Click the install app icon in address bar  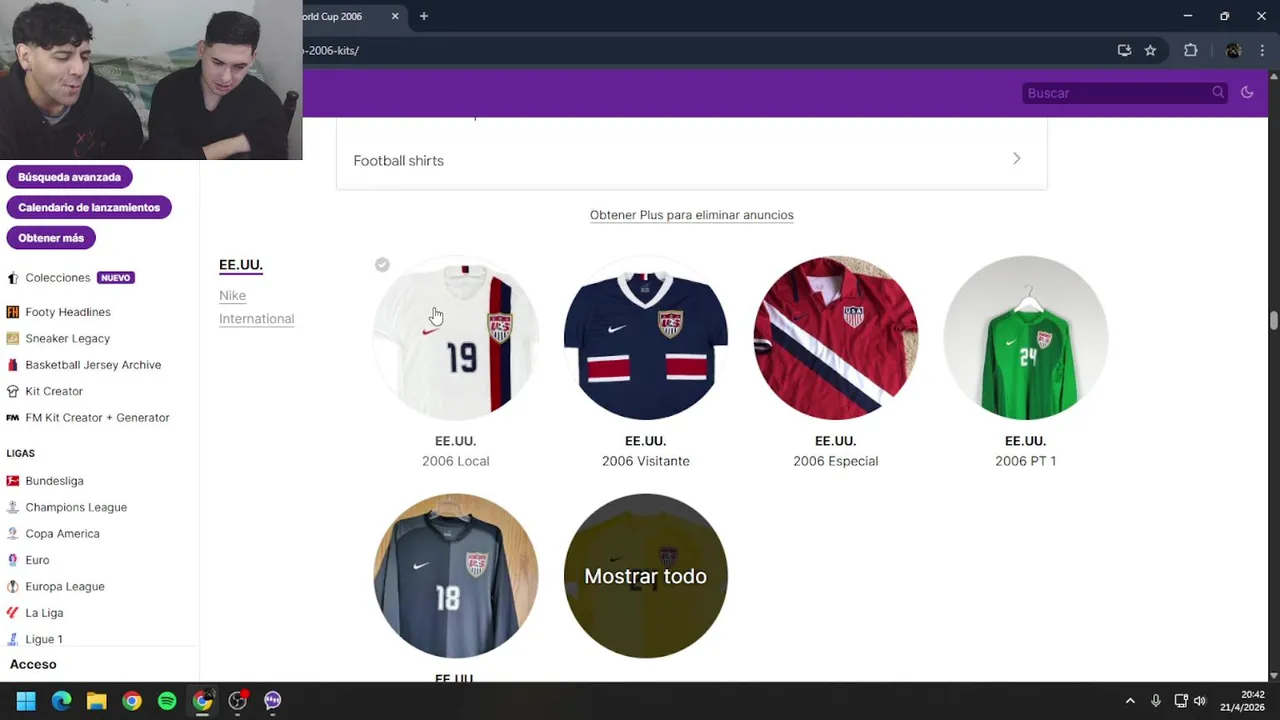click(x=1124, y=50)
